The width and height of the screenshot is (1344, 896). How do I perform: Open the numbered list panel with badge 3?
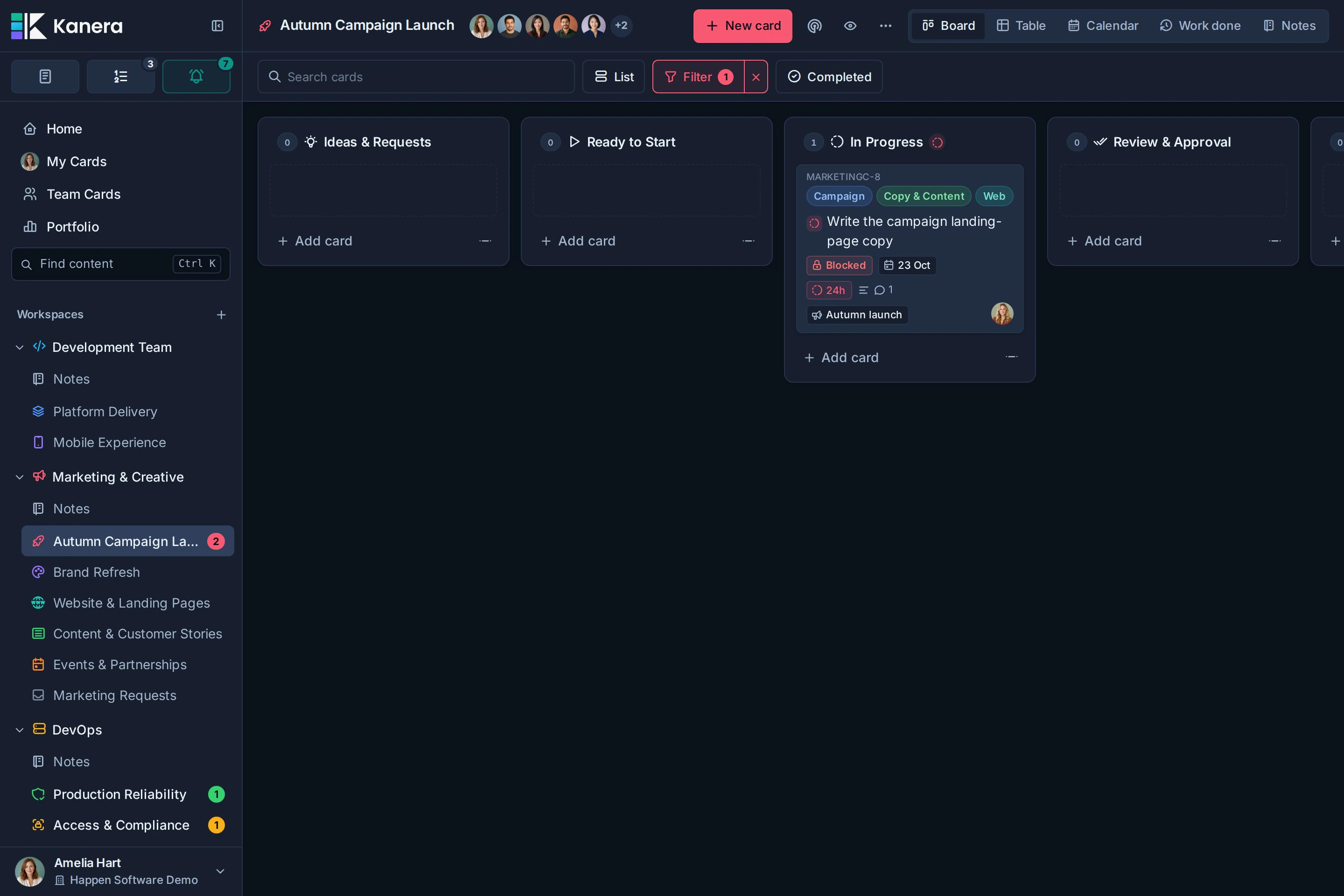coord(120,77)
